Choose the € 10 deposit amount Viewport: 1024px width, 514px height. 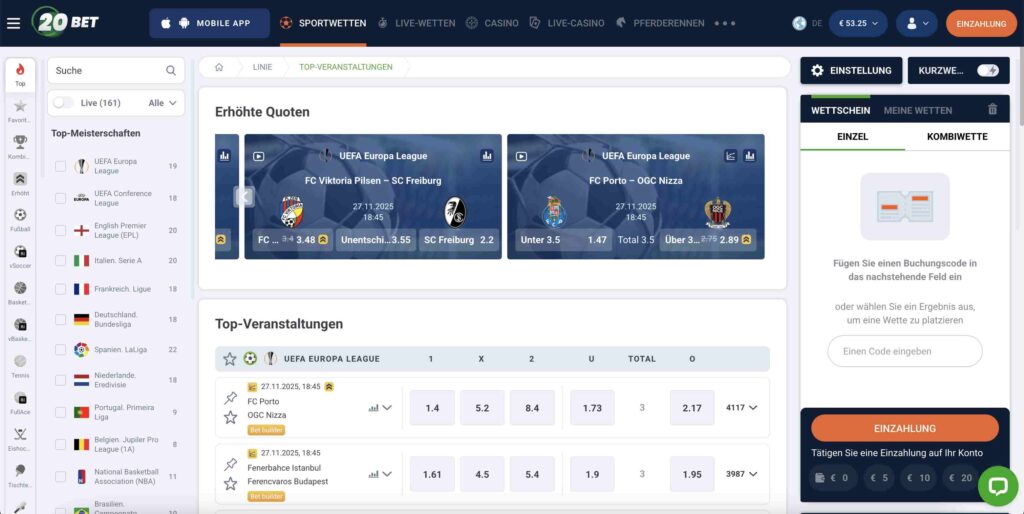920,477
